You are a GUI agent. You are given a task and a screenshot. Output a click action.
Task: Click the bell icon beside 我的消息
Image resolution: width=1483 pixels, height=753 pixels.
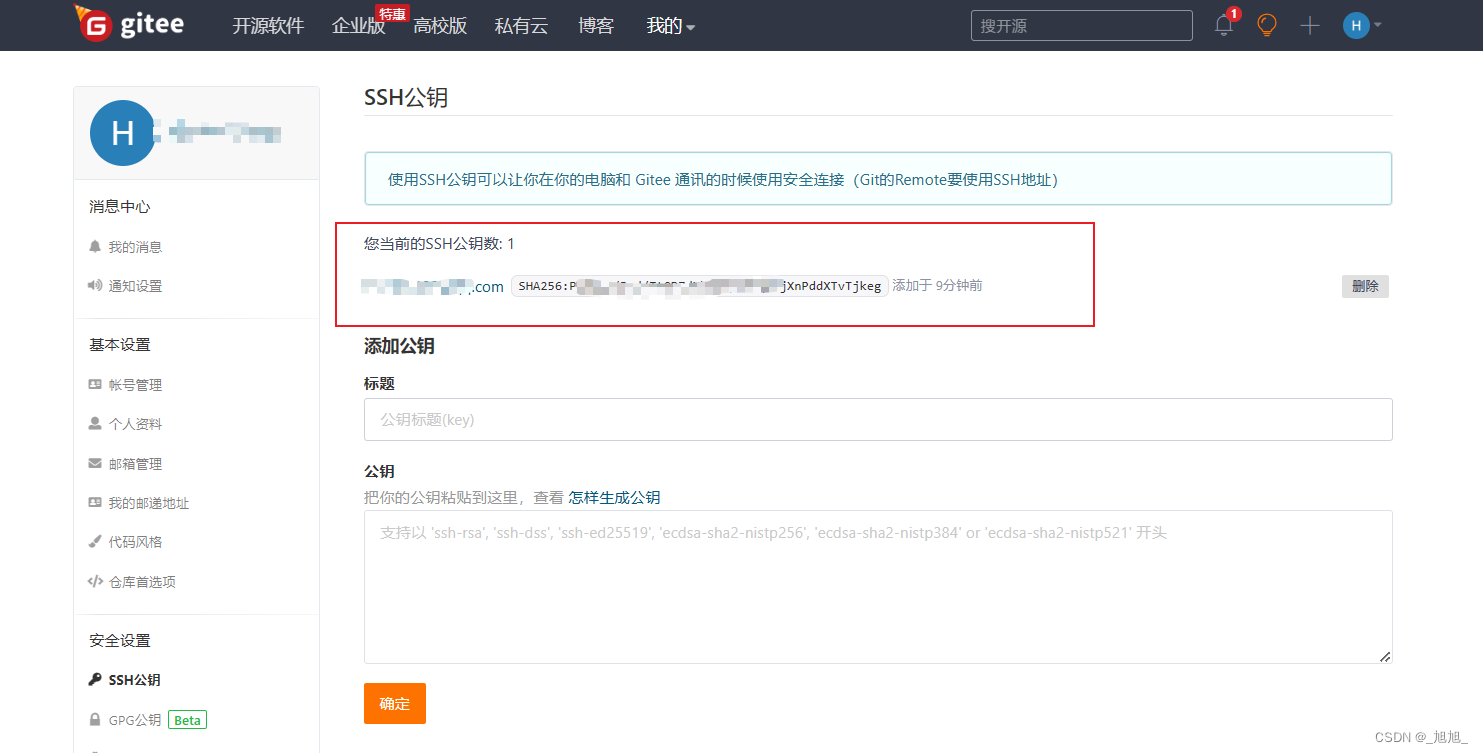[95, 246]
